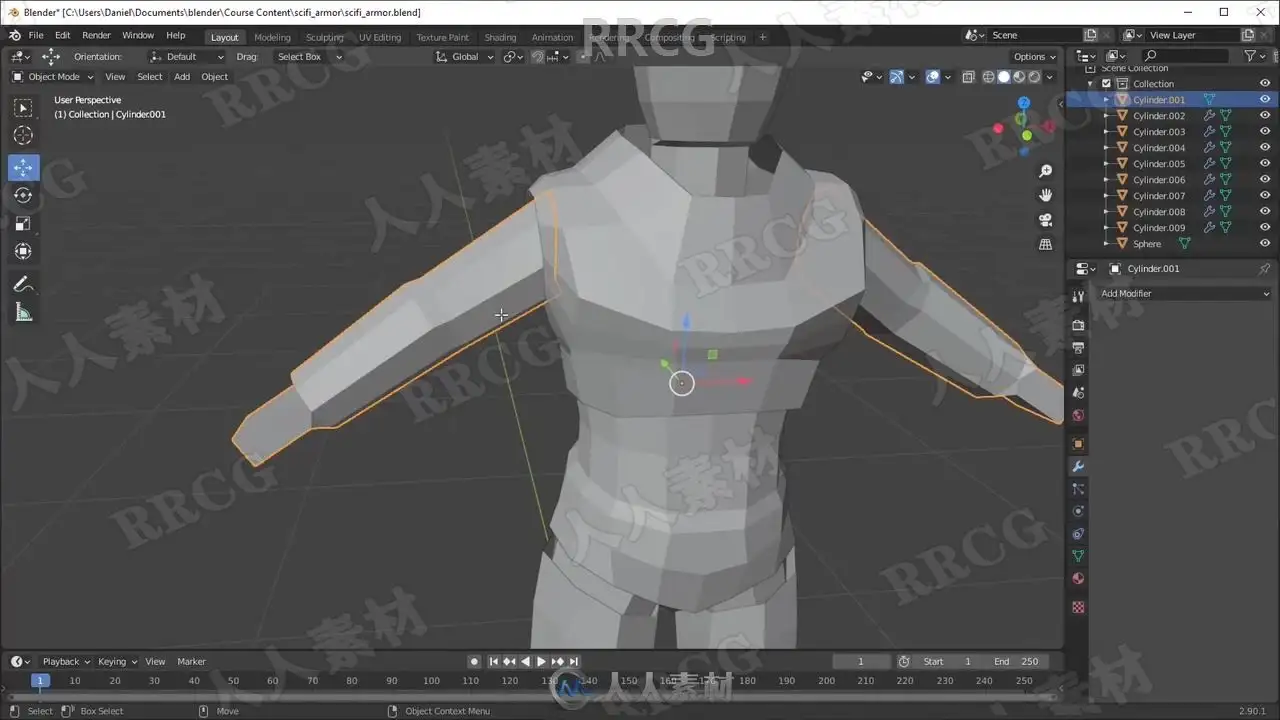Open the Physics properties tab
This screenshot has height=720, width=1280.
1078,511
